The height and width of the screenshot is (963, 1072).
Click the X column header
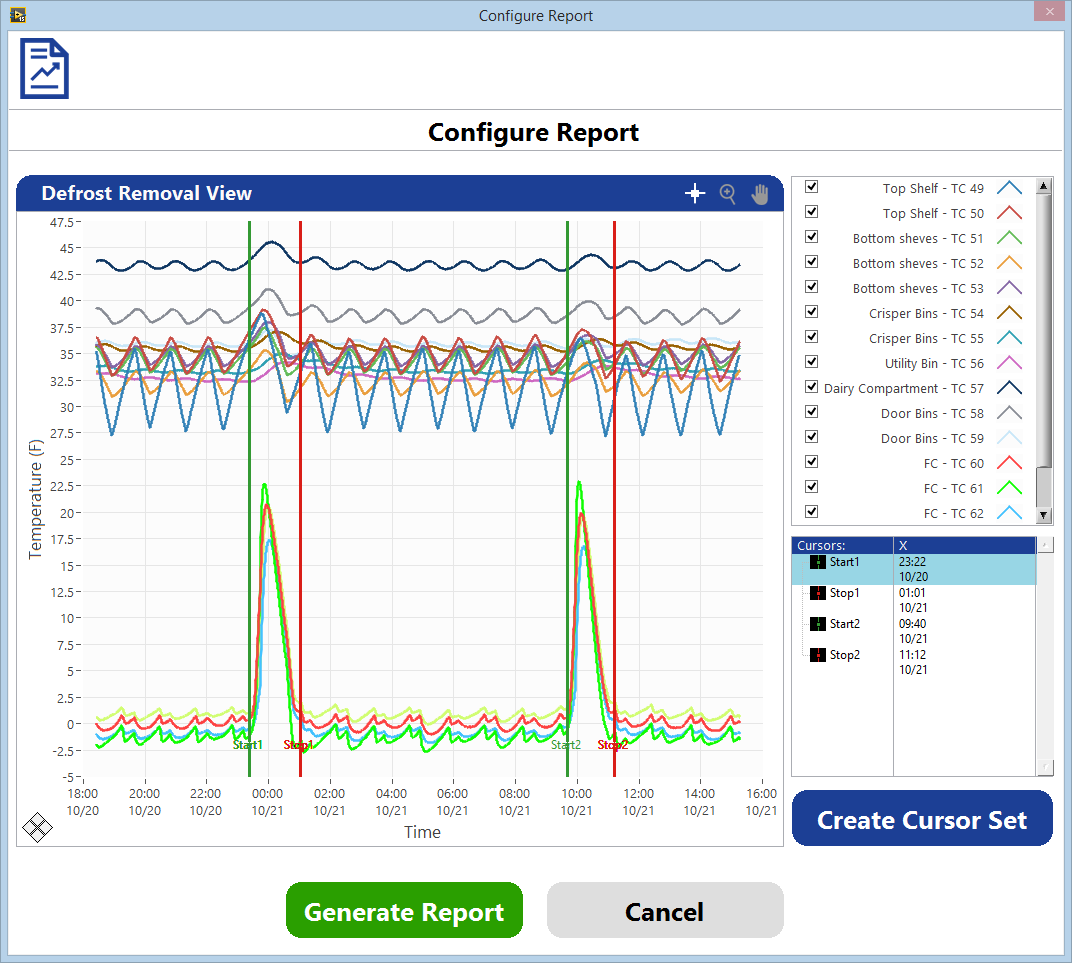(965, 545)
